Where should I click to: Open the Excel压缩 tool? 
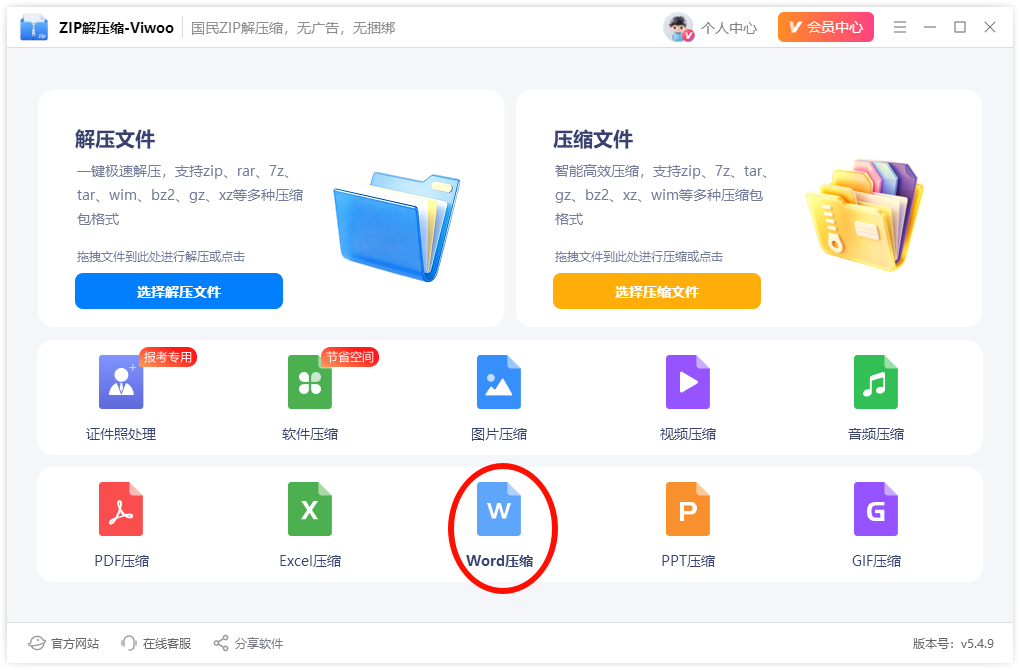[310, 509]
